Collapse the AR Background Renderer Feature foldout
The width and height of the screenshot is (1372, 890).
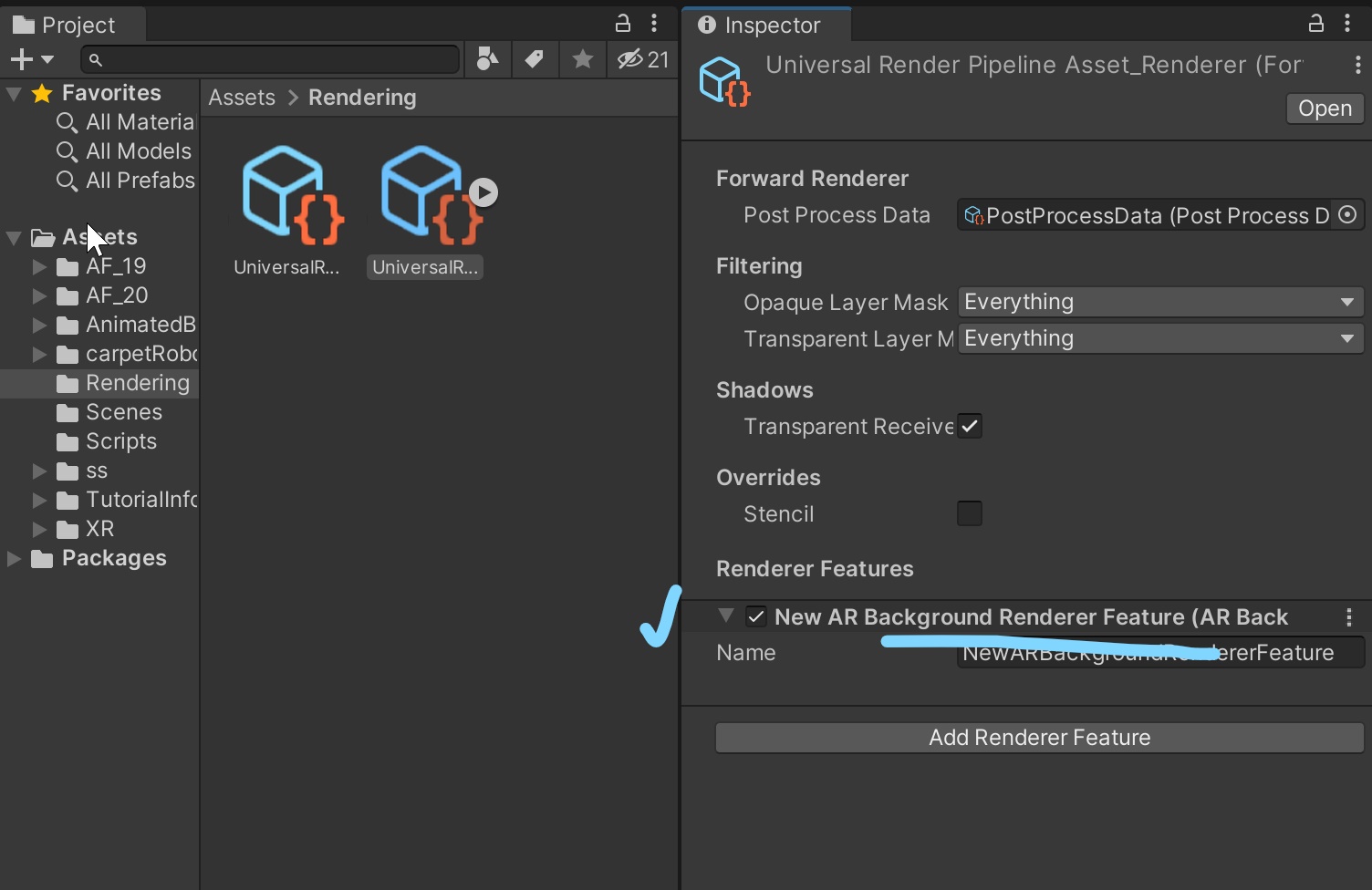coord(726,616)
